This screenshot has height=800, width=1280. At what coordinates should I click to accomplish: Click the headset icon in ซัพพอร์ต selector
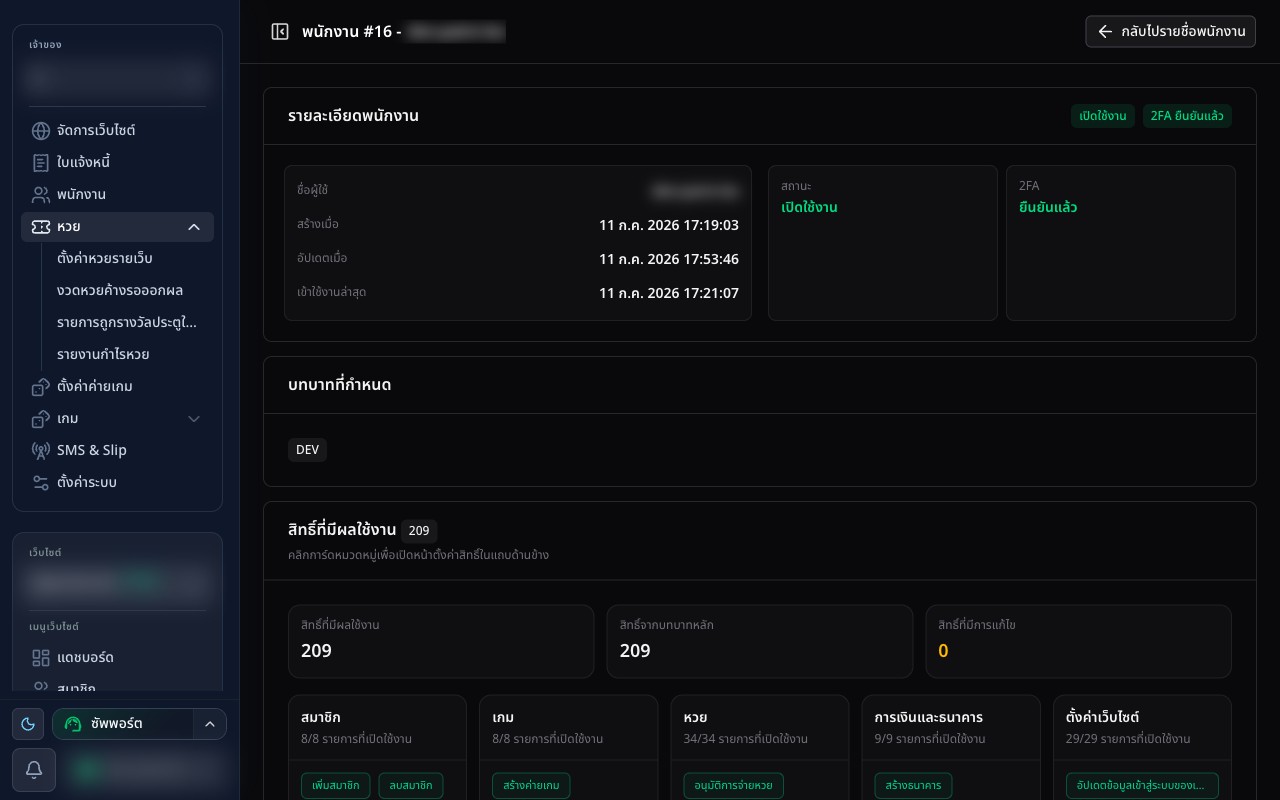73,724
